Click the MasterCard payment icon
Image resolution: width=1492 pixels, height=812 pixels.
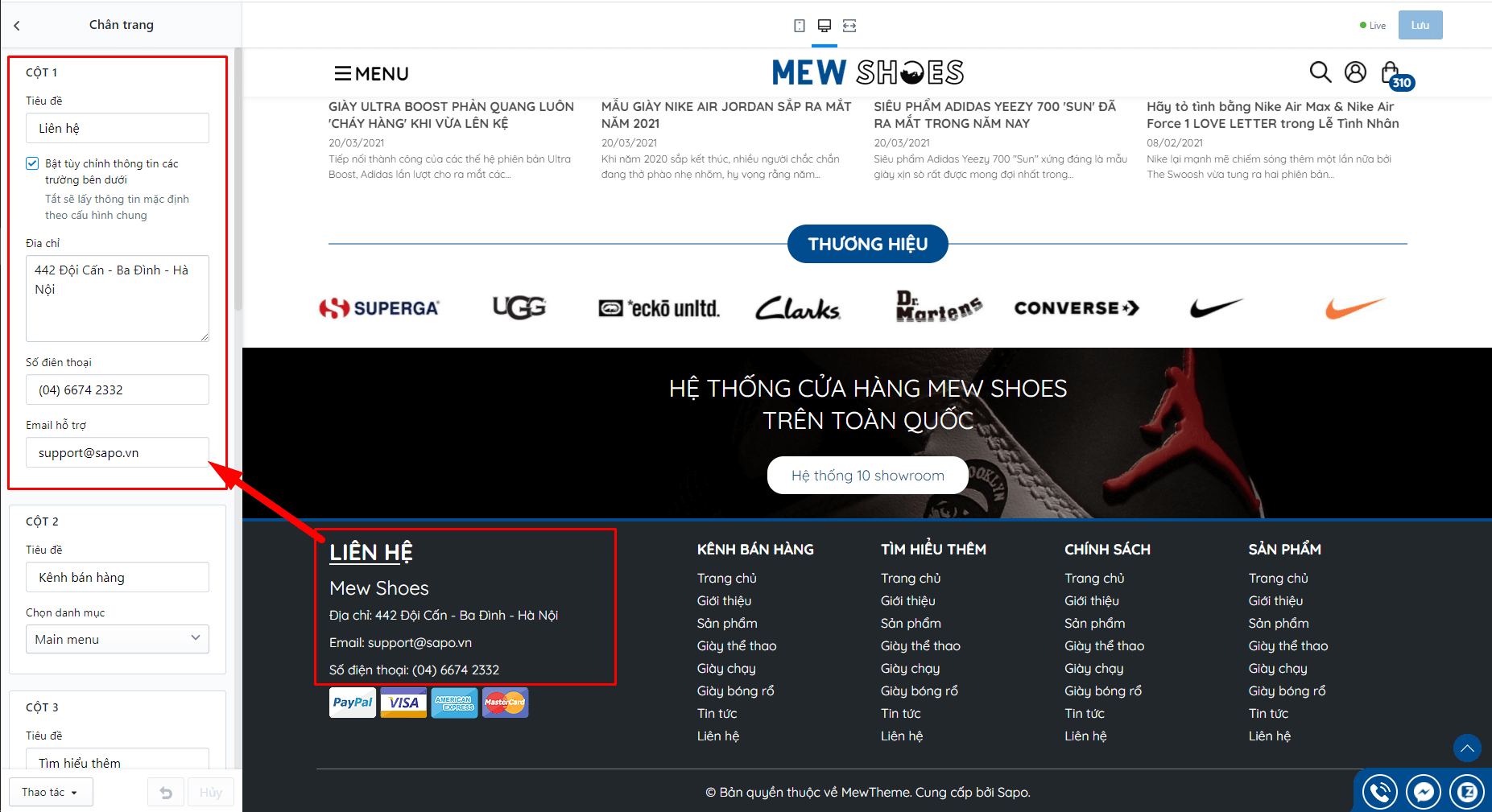coord(505,703)
